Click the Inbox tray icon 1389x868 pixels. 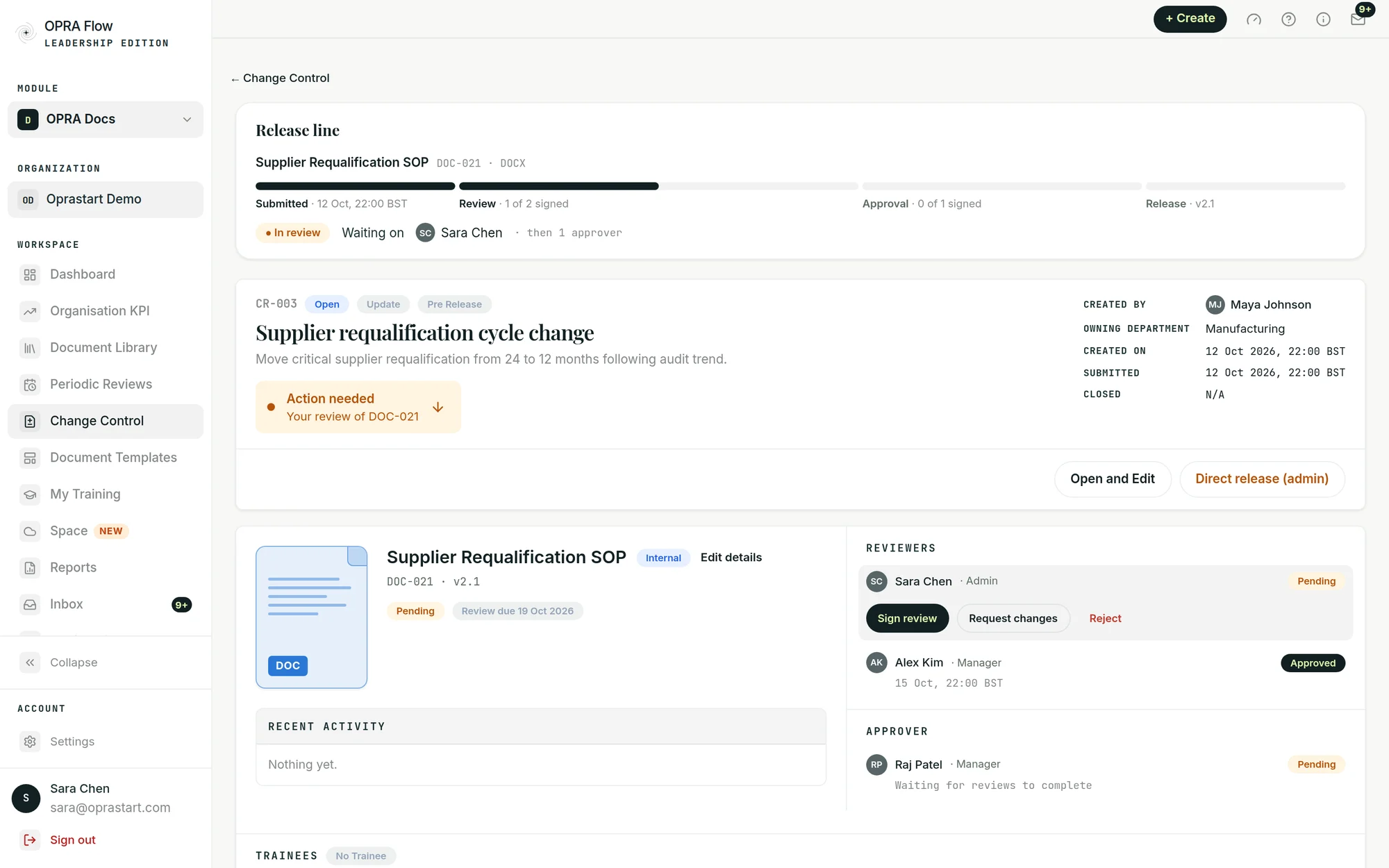point(30,605)
